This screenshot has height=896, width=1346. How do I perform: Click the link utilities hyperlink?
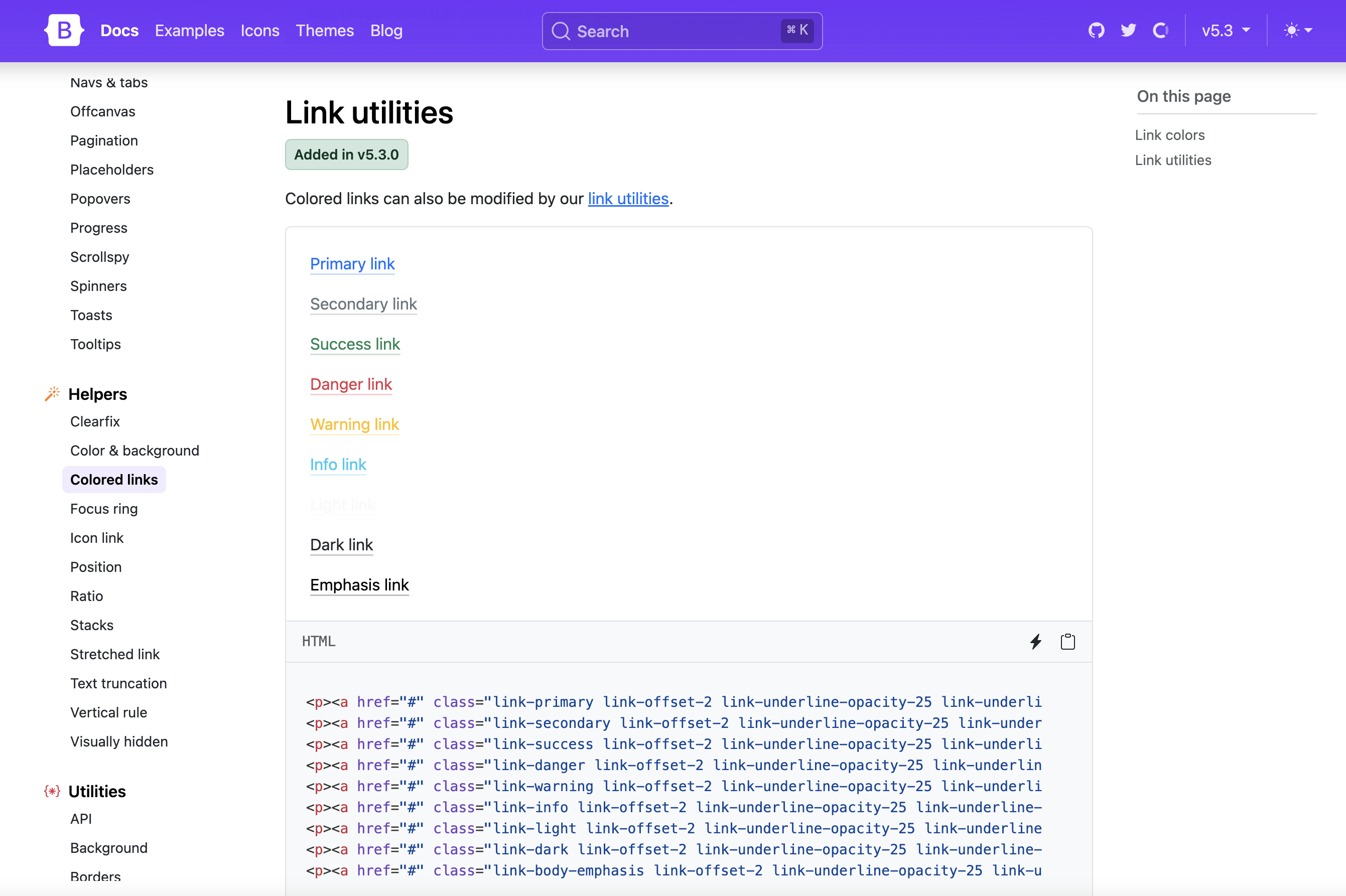(627, 198)
